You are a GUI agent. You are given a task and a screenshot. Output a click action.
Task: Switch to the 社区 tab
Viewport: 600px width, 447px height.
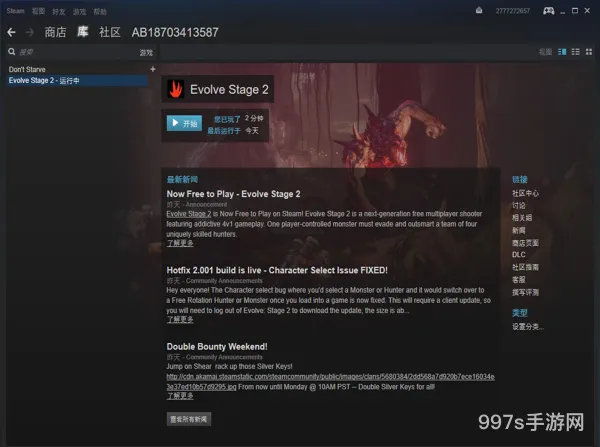(110, 32)
